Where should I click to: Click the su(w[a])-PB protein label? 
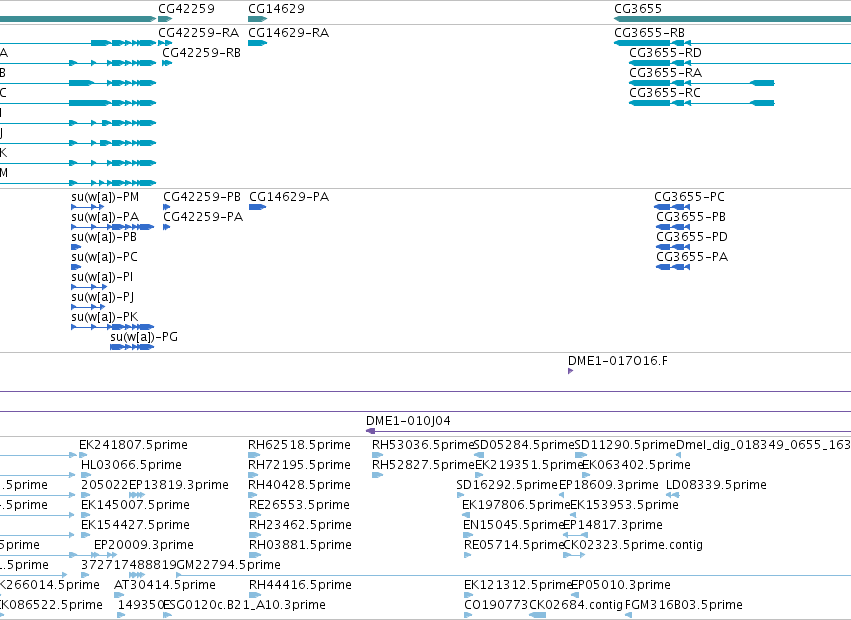104,237
